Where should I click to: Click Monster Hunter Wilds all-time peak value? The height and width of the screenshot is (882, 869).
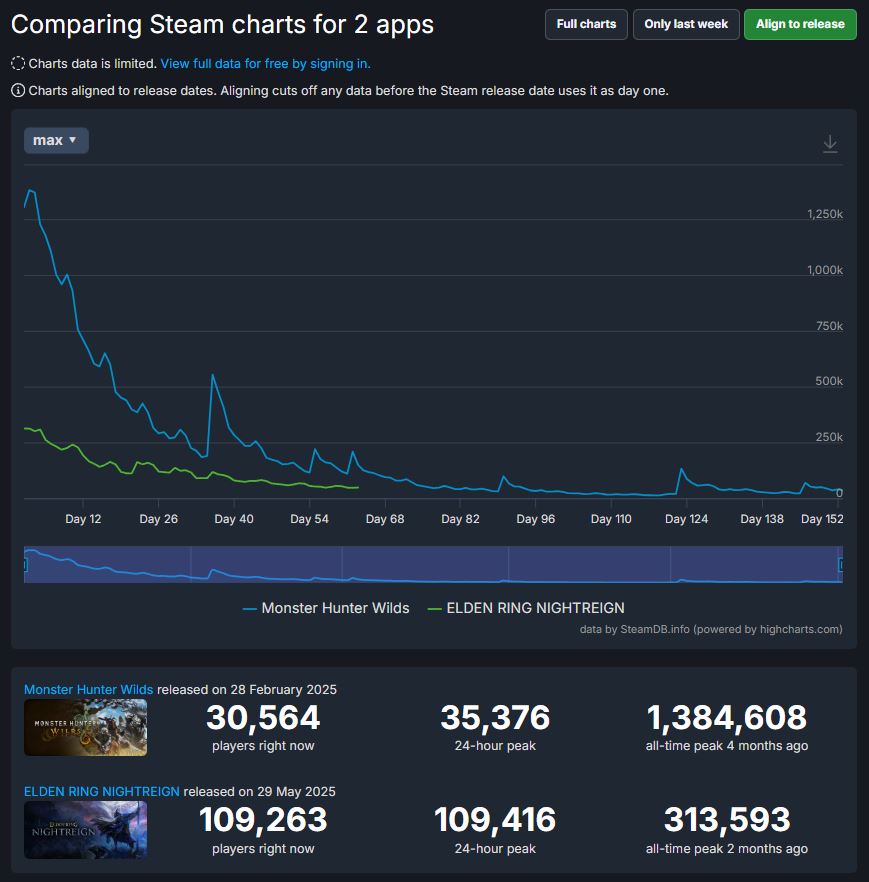coord(726,718)
